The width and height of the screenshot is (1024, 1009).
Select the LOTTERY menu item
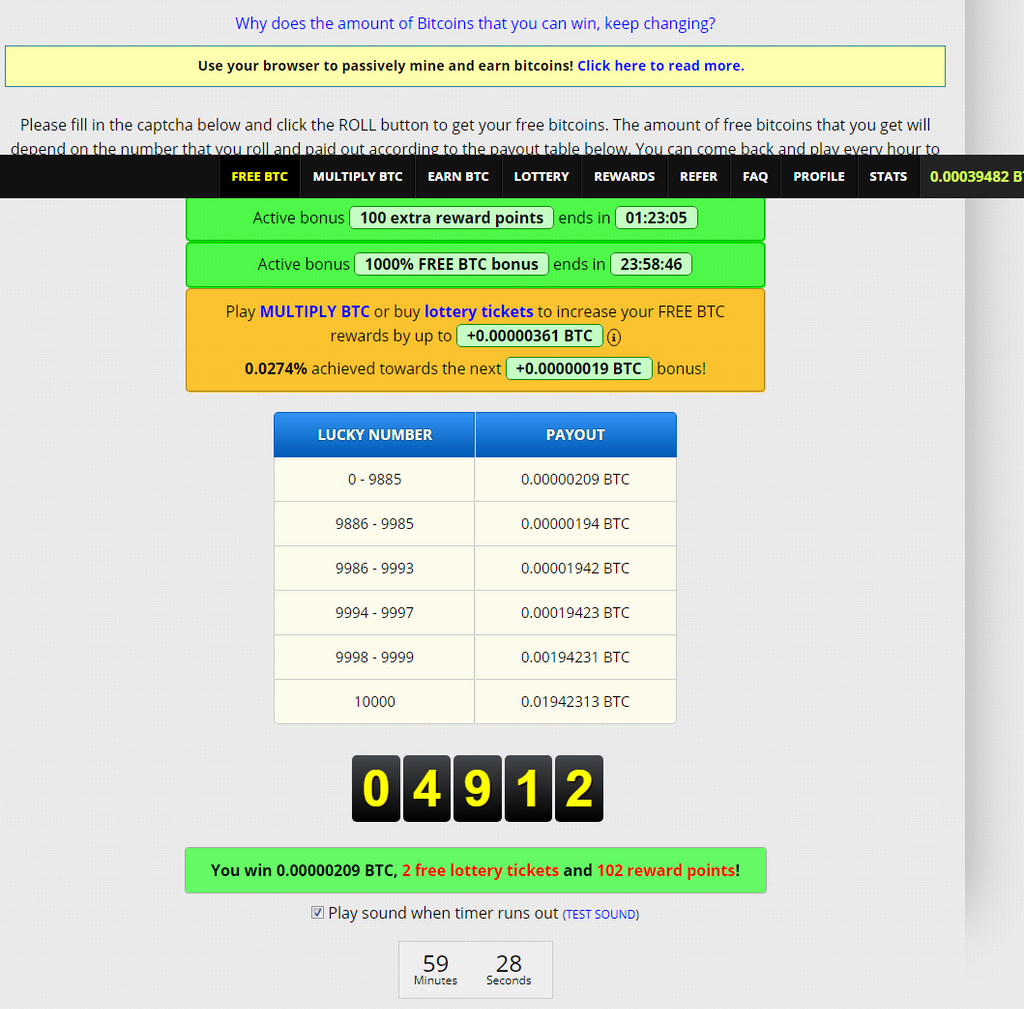[x=541, y=176]
